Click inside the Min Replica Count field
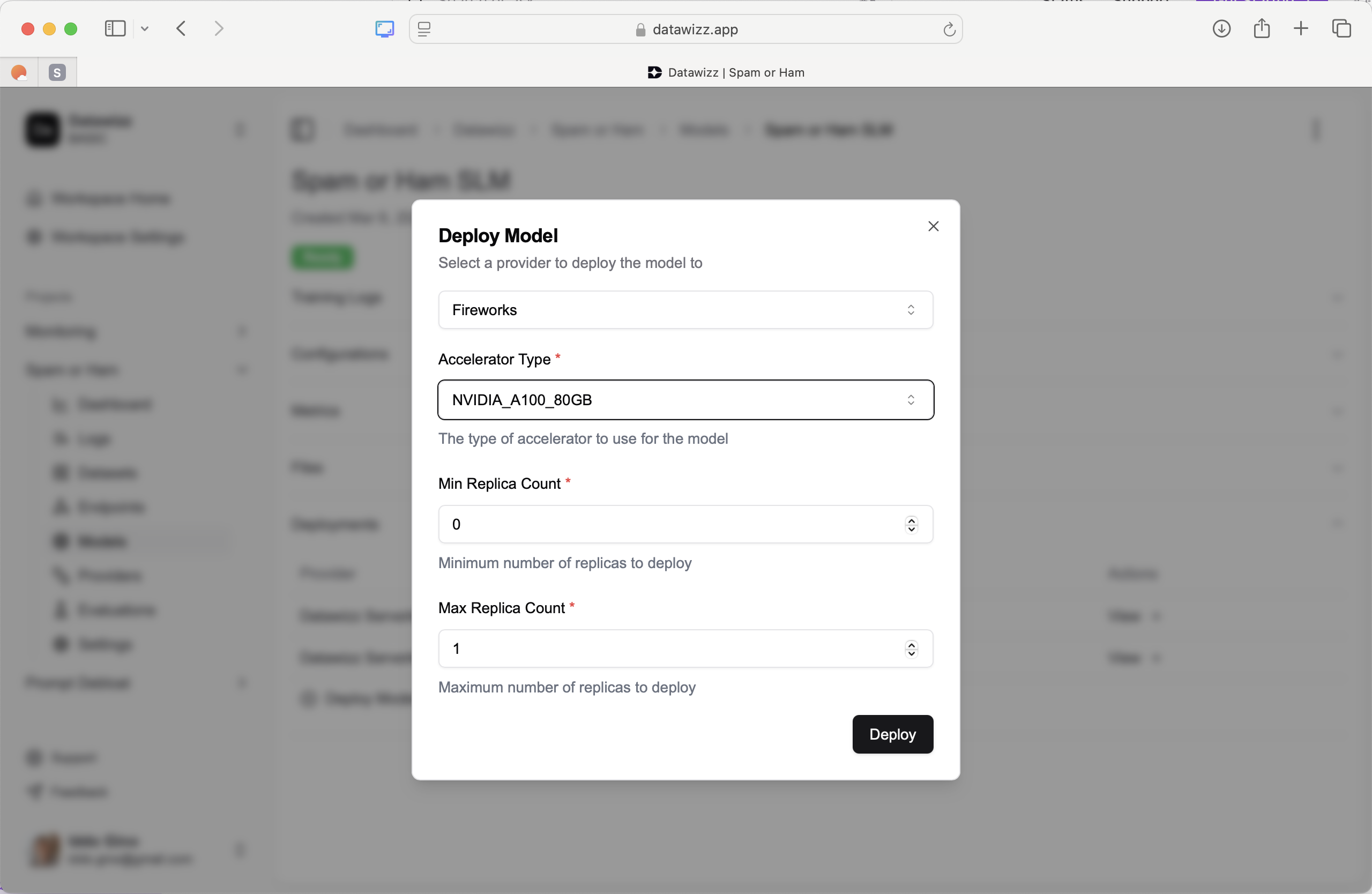Screen dimensions: 1372x894 coord(634,524)
